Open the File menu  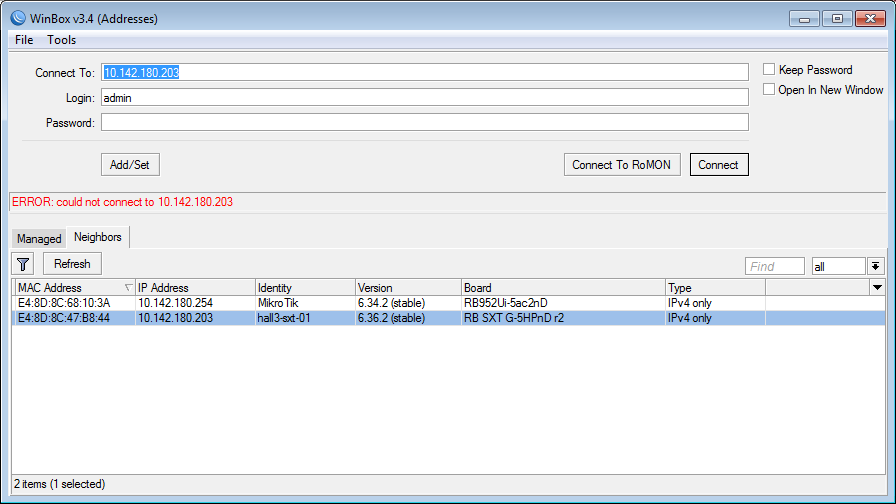point(24,40)
